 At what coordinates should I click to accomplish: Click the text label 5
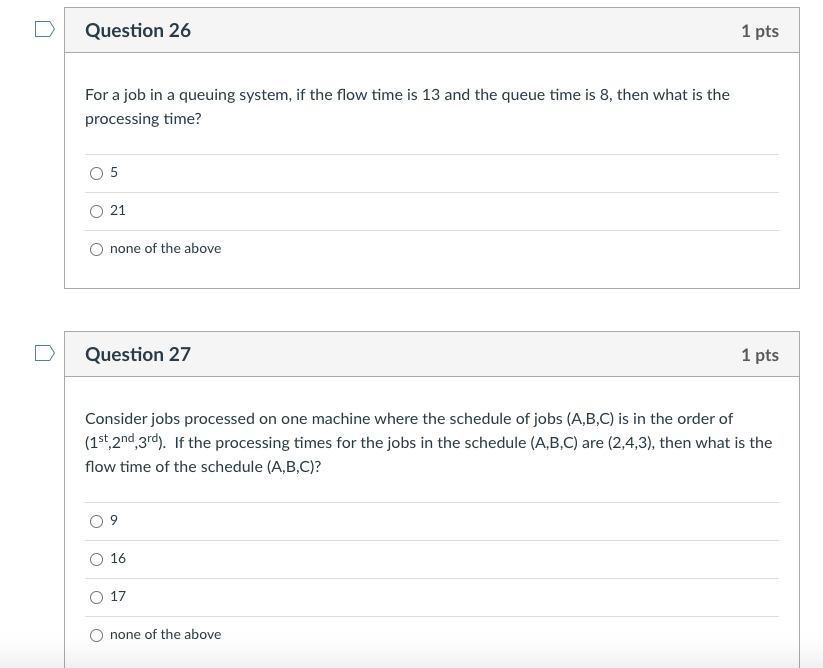pyautogui.click(x=113, y=173)
